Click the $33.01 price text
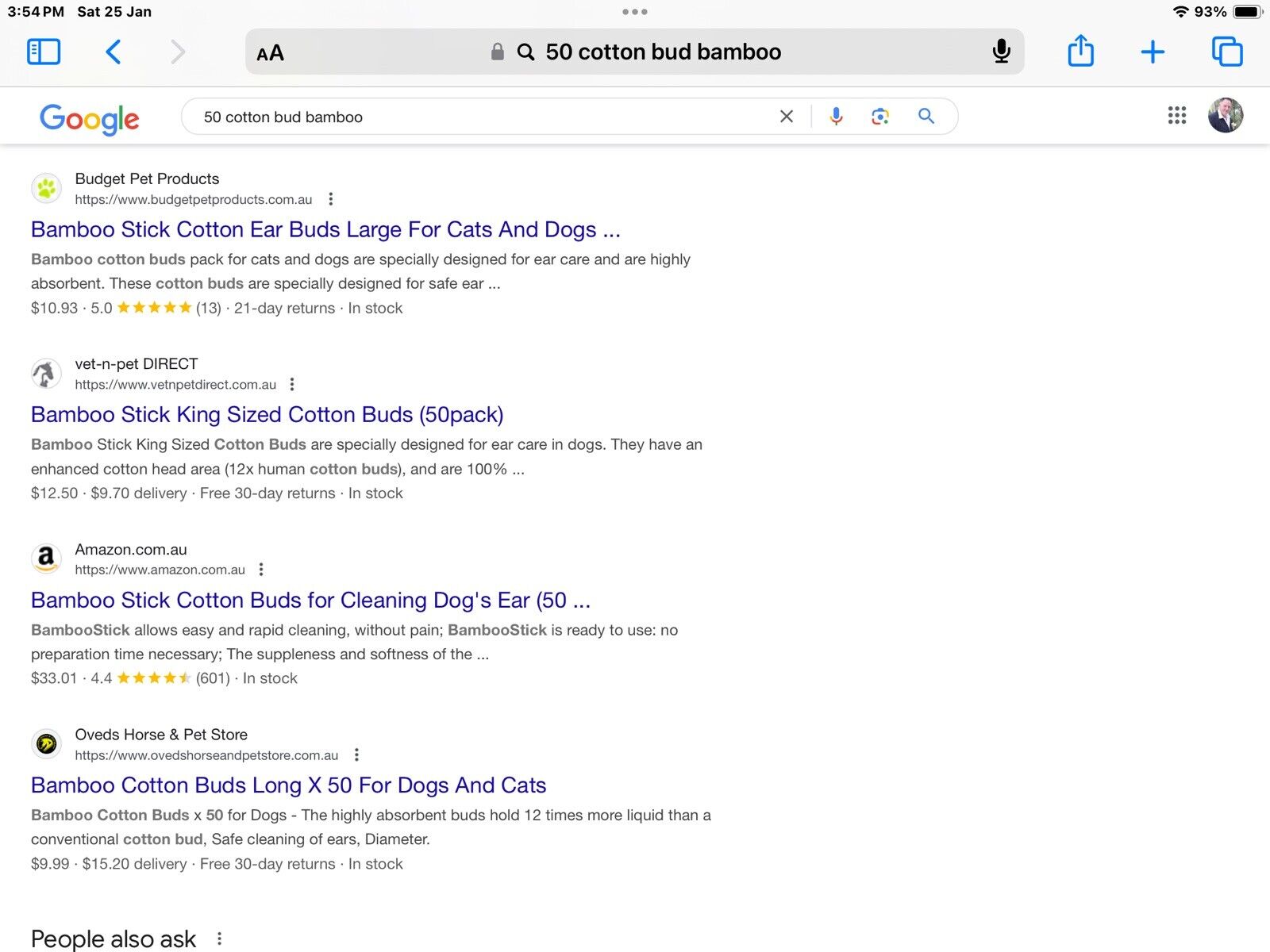The height and width of the screenshot is (952, 1270). [x=54, y=678]
